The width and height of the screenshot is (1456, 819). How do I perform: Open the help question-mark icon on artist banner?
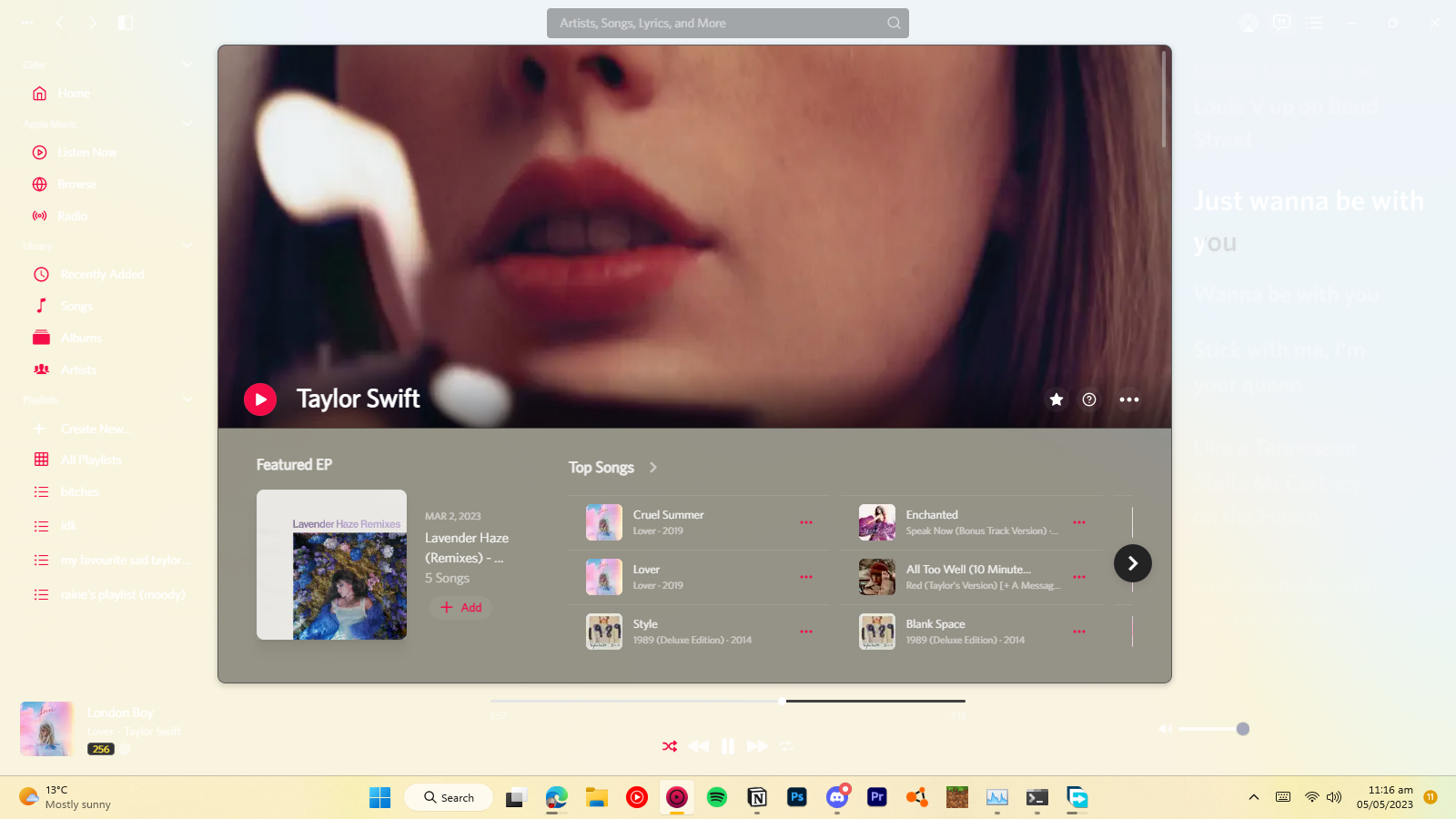(1089, 399)
